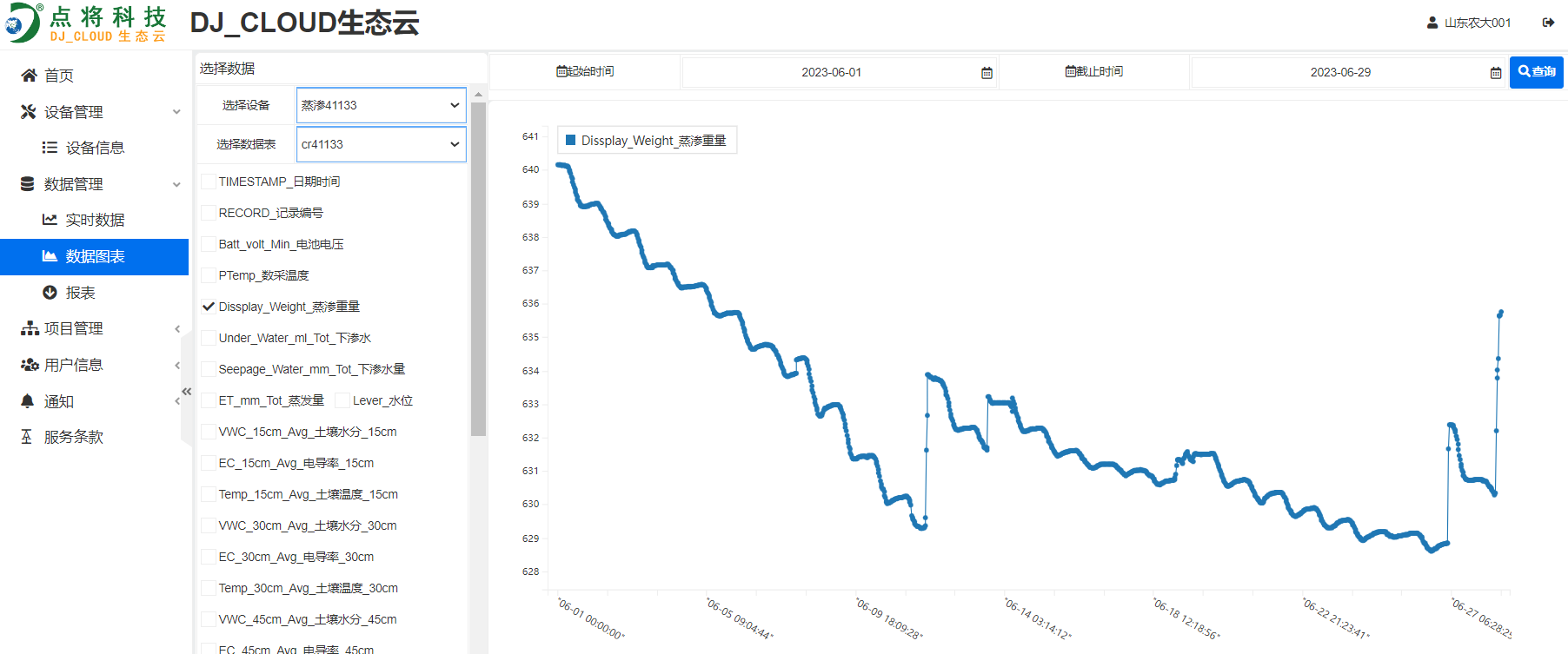Uncheck Dissplay_Weight_蒸渗重量 checkbox

click(209, 307)
